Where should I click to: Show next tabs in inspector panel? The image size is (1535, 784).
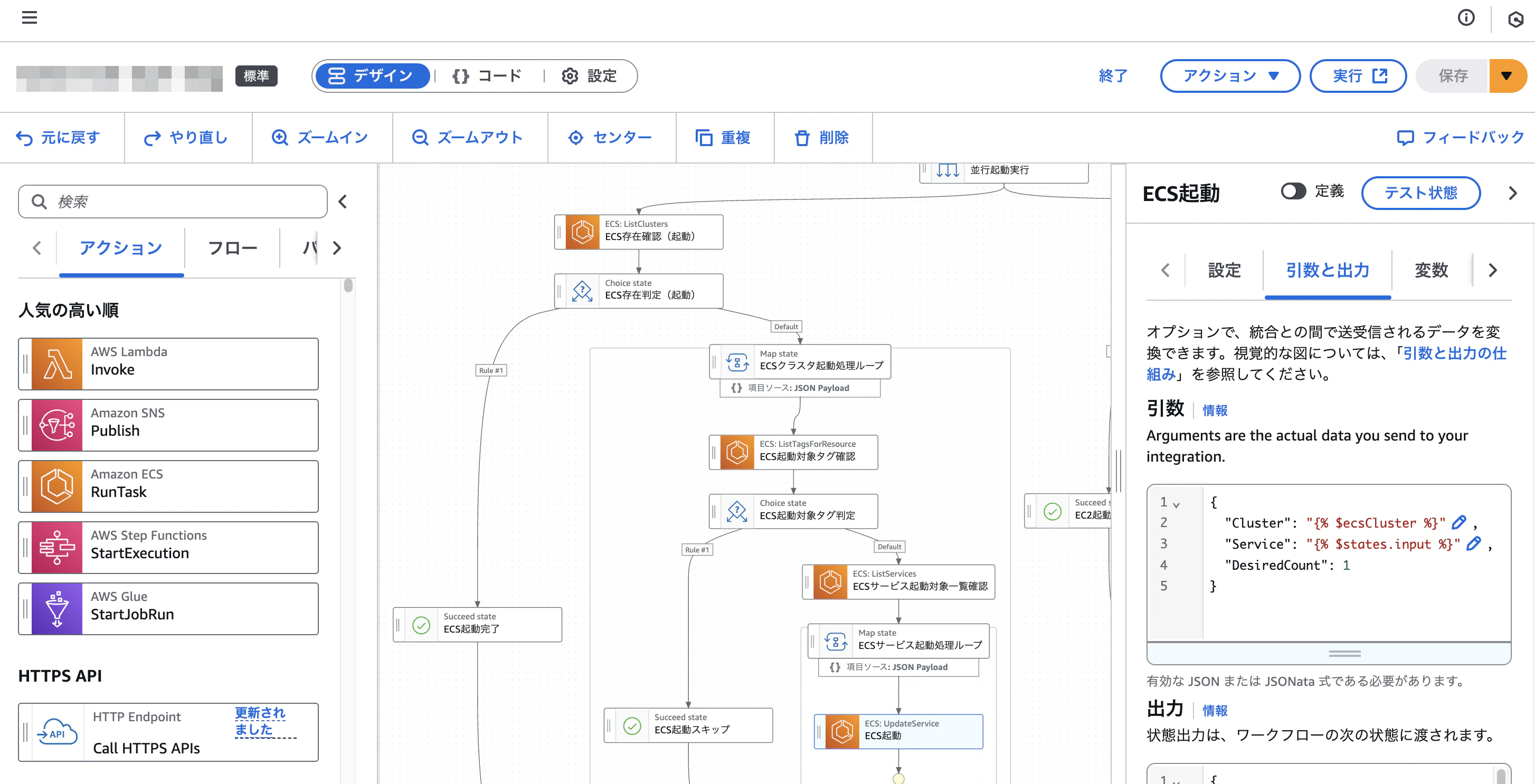coord(1493,271)
